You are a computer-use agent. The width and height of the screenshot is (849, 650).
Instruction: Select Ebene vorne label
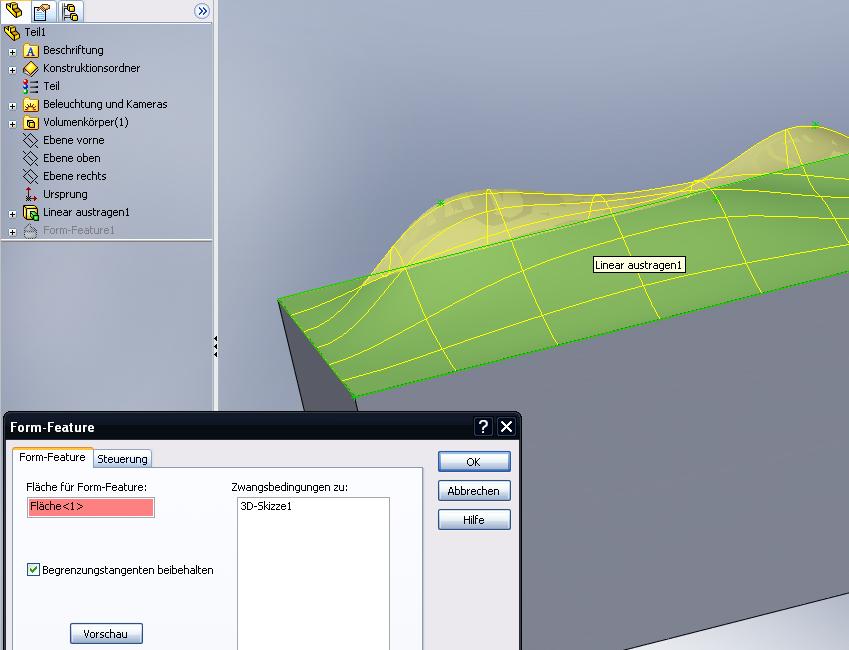(x=74, y=140)
